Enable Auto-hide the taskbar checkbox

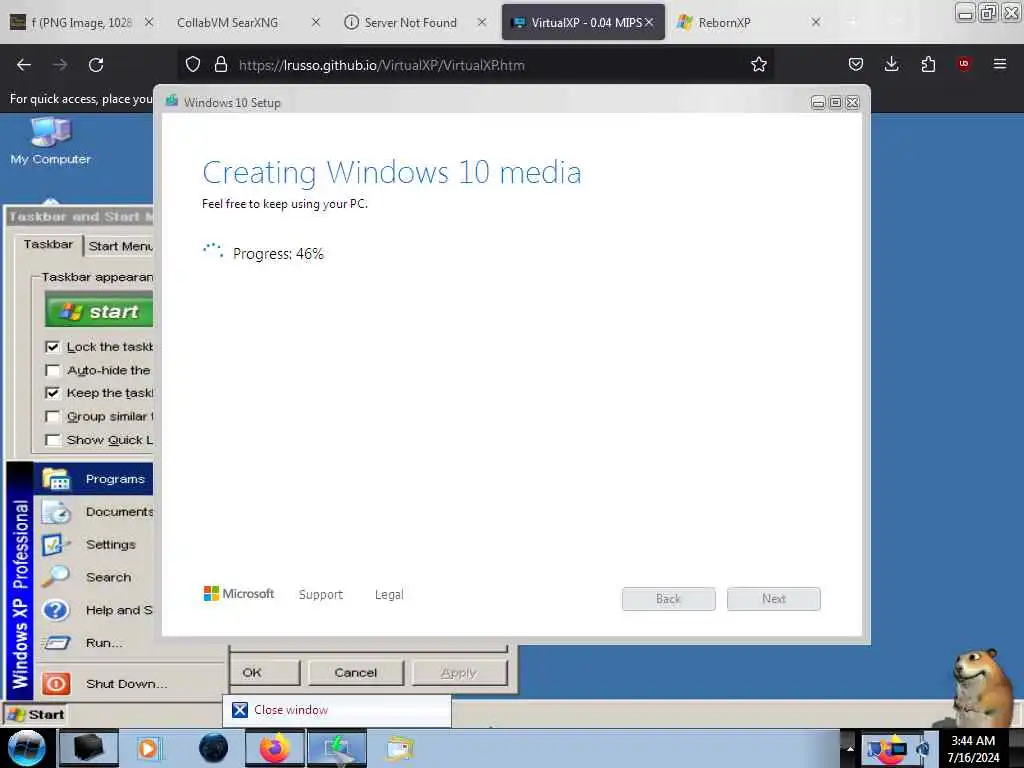click(52, 370)
